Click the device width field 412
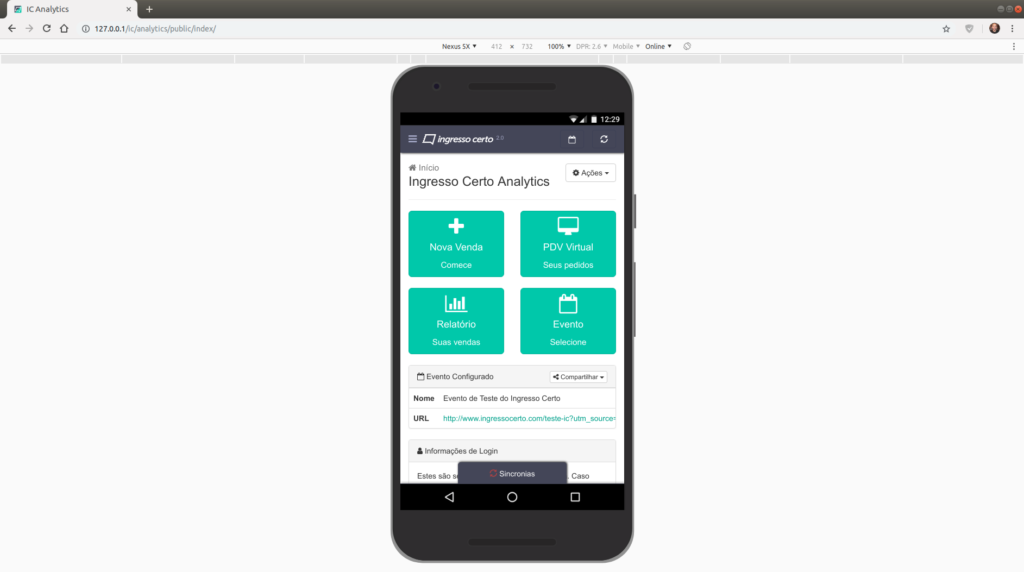 tap(496, 46)
